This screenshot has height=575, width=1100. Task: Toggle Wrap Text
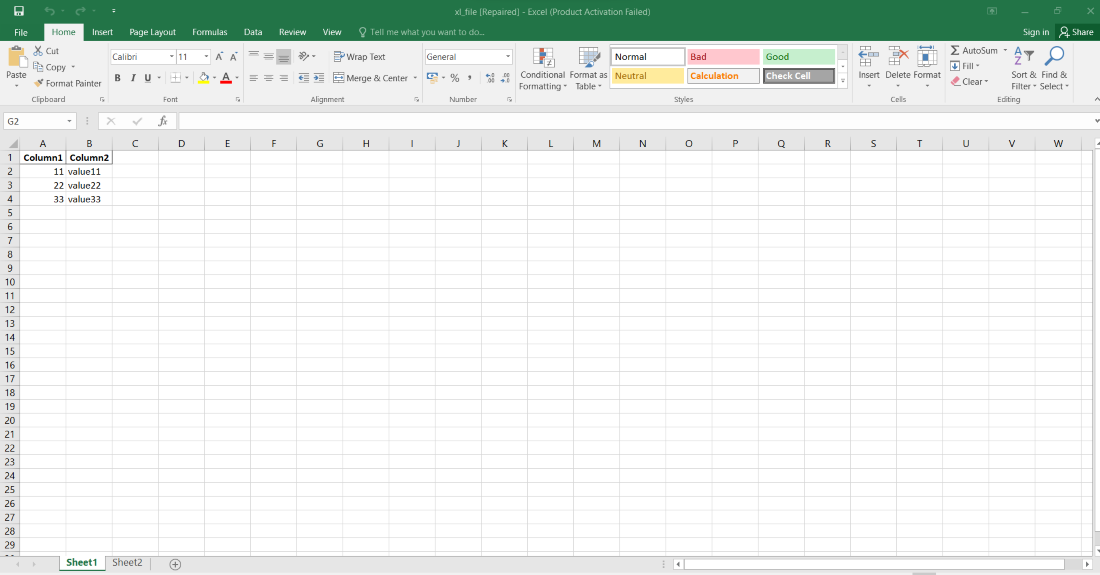(359, 57)
